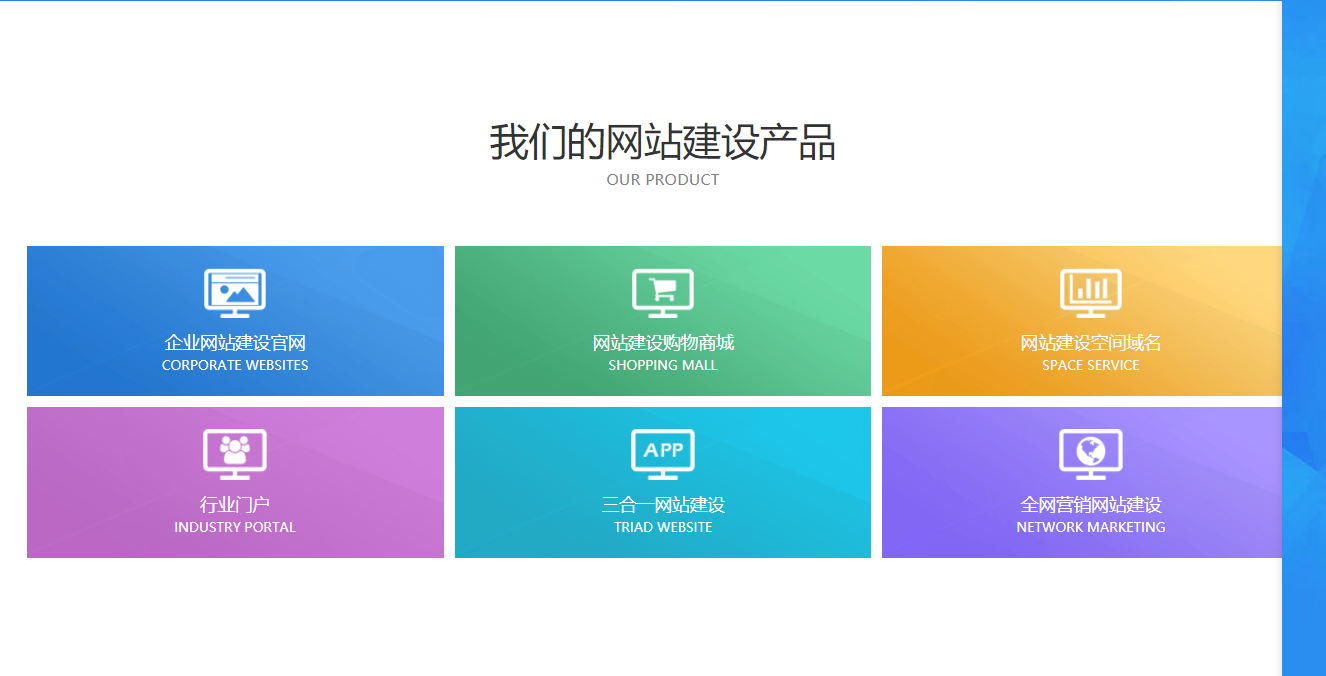The image size is (1326, 676).
Task: Click the picture monitor icon on Corporate Websites tile
Action: [x=235, y=292]
